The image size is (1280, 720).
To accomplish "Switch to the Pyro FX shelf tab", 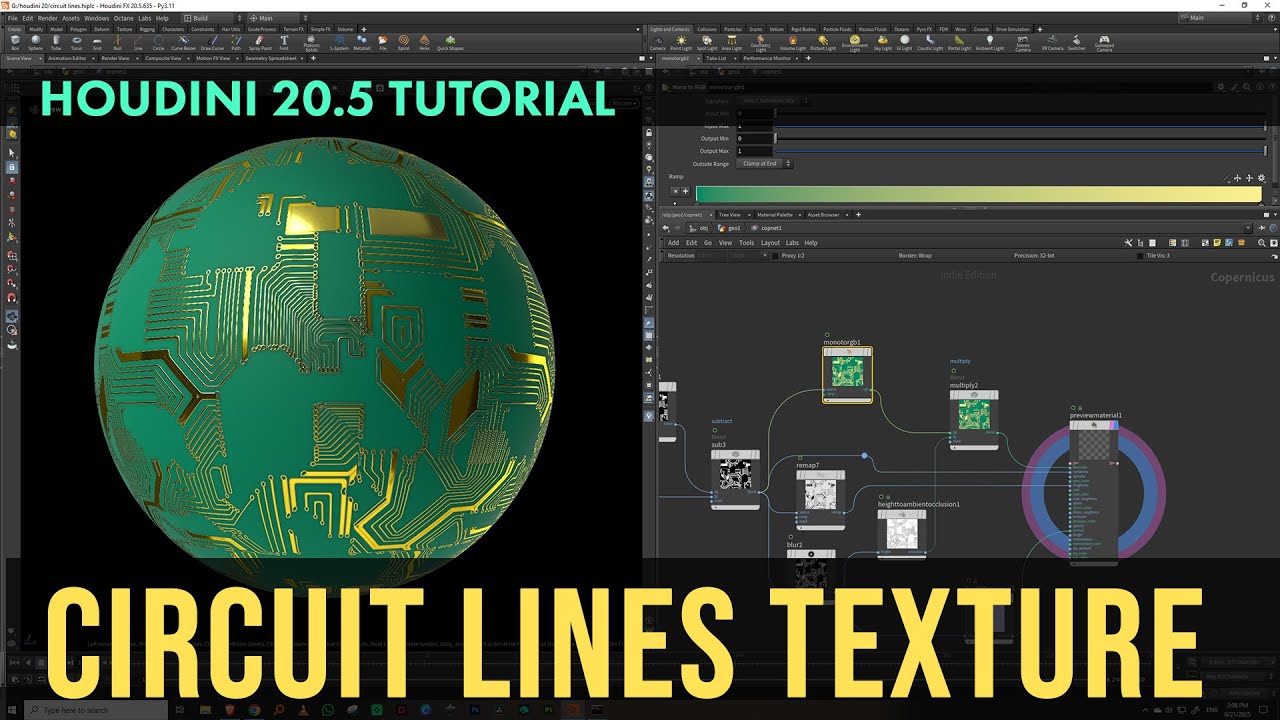I will 922,30.
